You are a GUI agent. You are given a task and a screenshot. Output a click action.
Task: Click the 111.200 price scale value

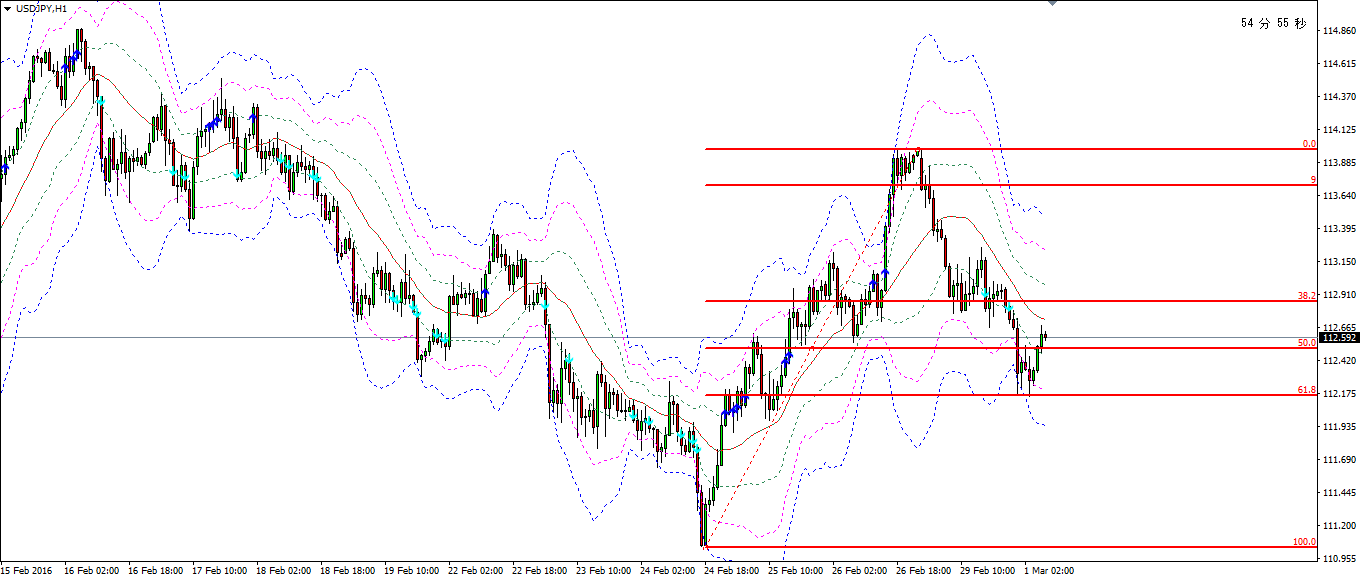point(1339,526)
